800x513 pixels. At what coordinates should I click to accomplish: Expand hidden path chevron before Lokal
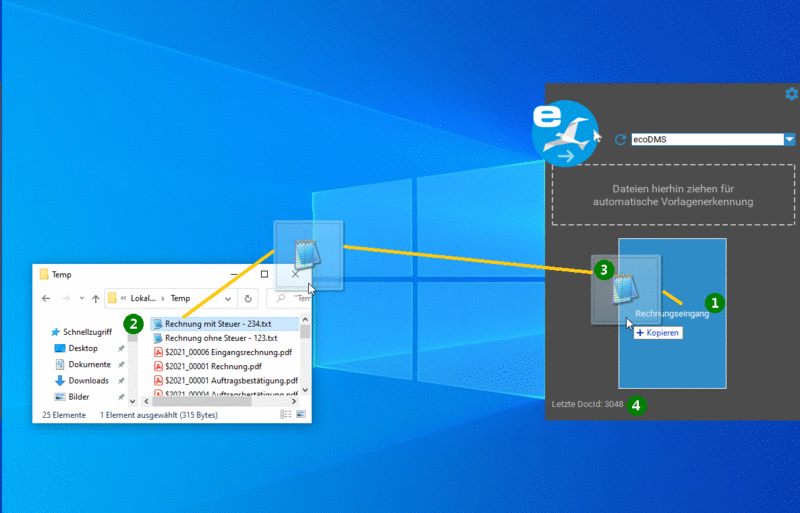point(123,299)
